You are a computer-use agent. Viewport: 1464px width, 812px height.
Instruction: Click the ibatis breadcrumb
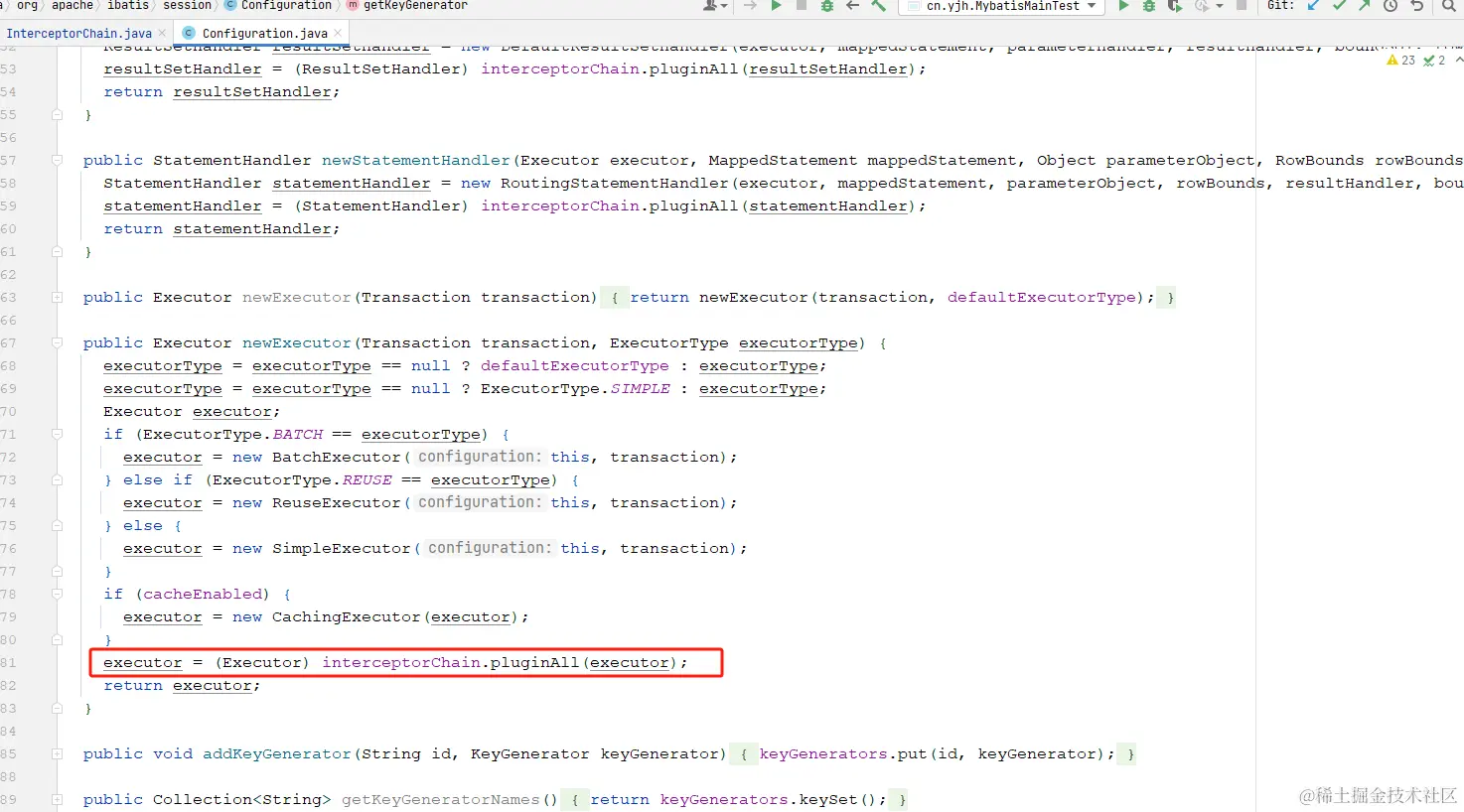click(128, 6)
